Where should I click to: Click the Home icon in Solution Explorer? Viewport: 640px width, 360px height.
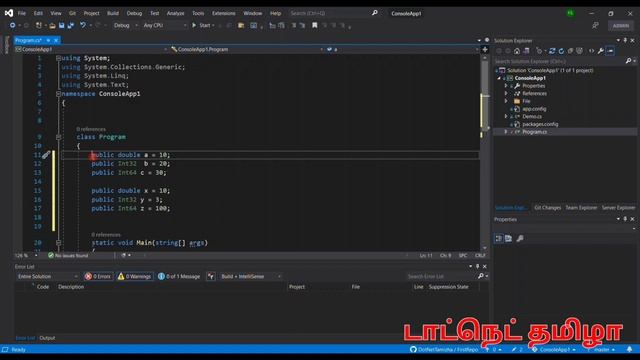(x=517, y=51)
